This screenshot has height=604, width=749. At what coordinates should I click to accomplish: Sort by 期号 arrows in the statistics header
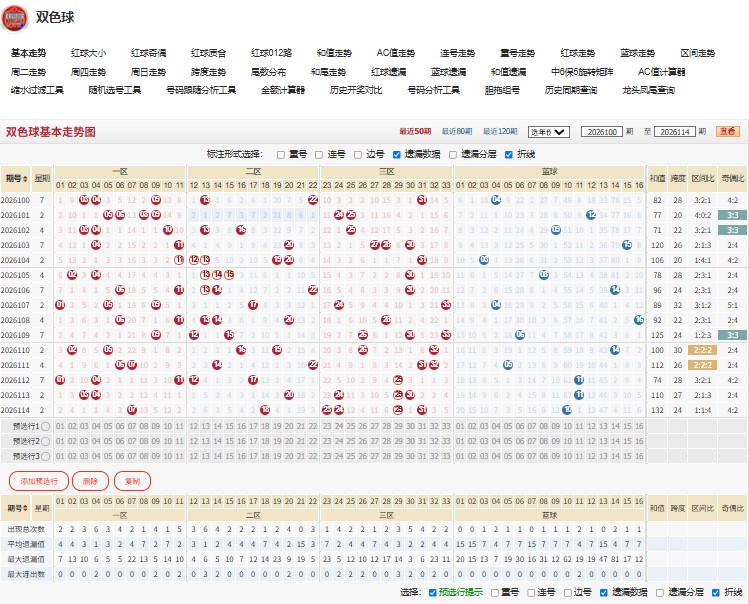(25, 508)
